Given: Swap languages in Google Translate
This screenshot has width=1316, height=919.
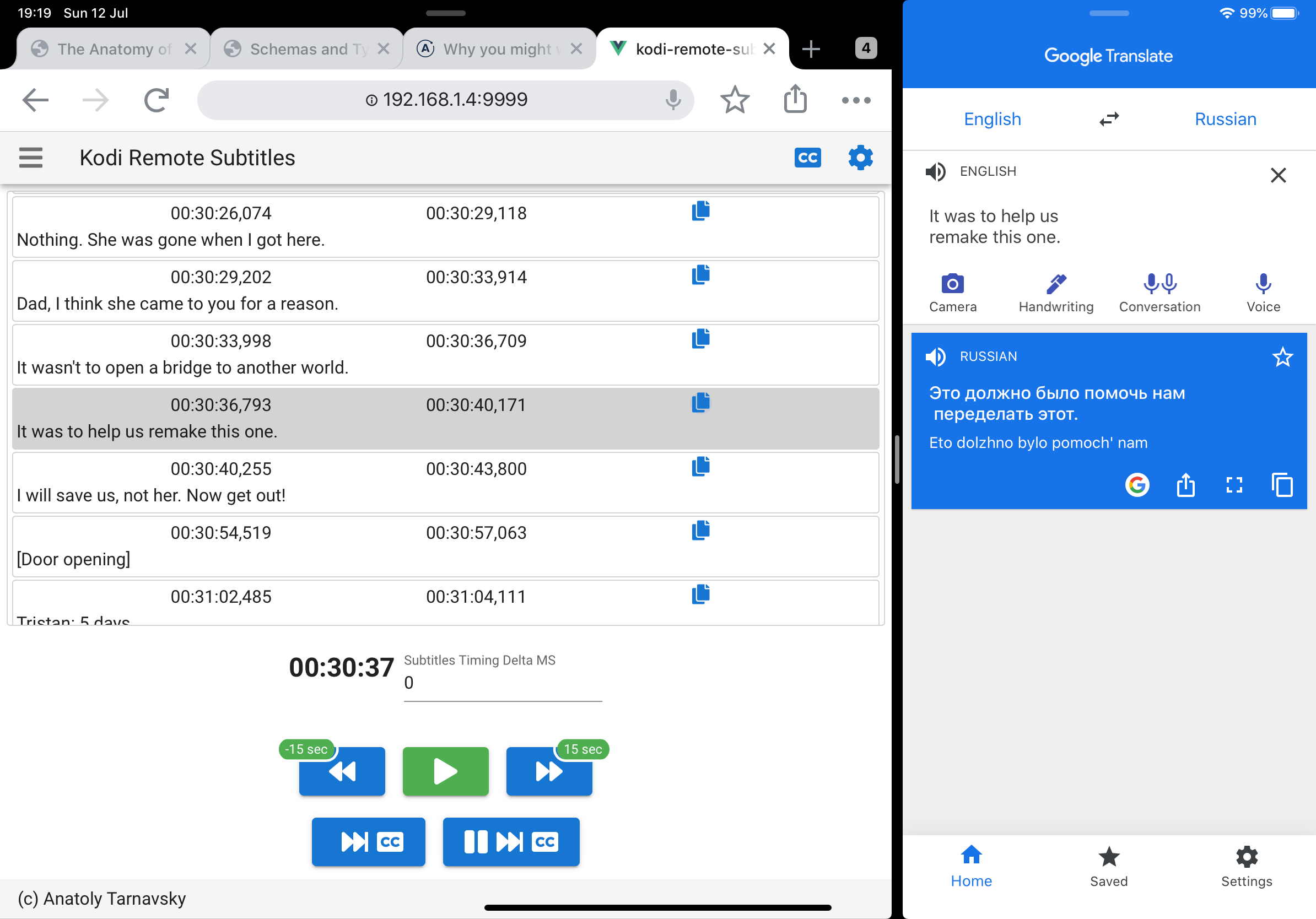Looking at the screenshot, I should point(1108,119).
